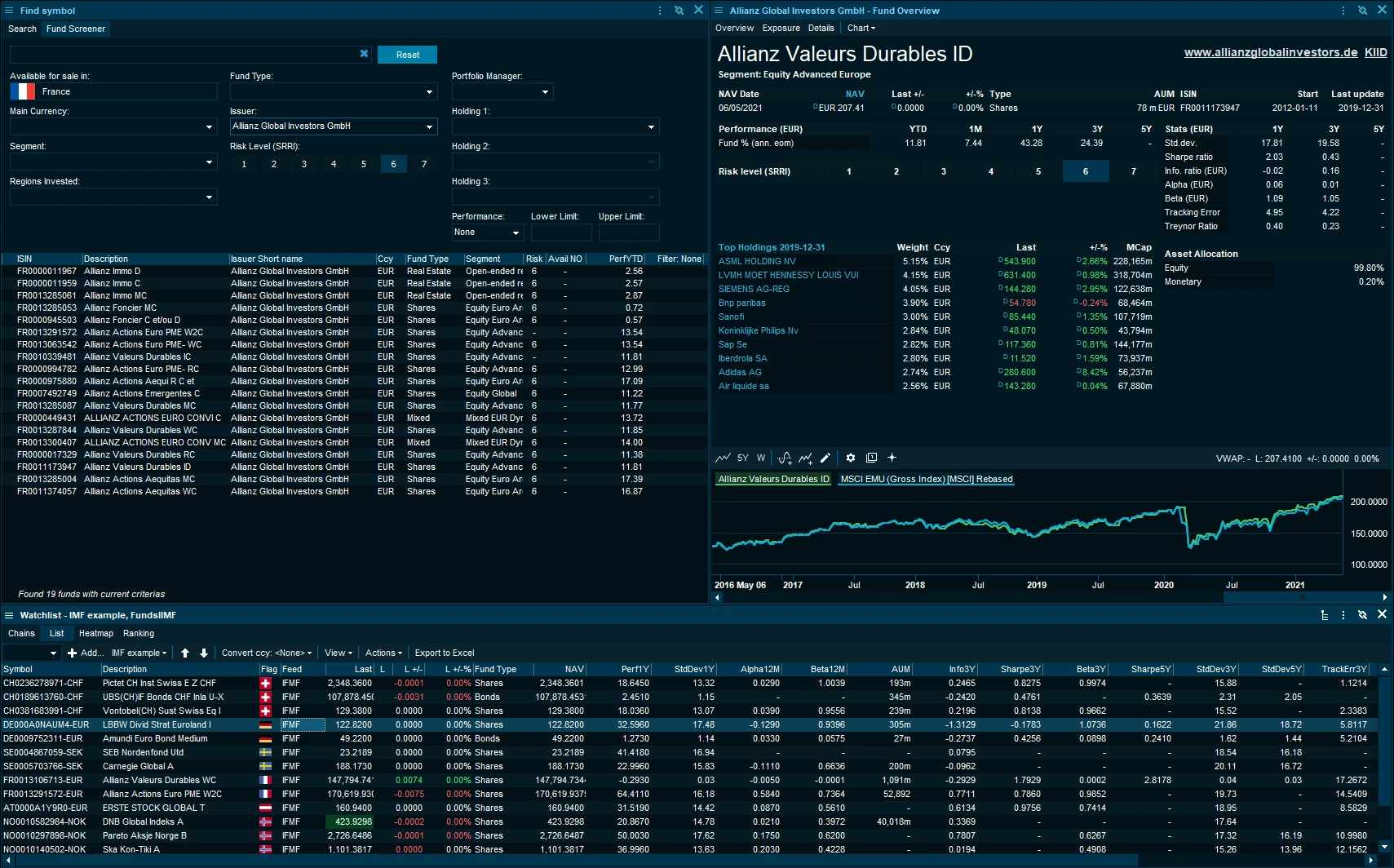Click ASML HOLDING NV holding link
This screenshot has height=868, width=1394.
[x=757, y=261]
